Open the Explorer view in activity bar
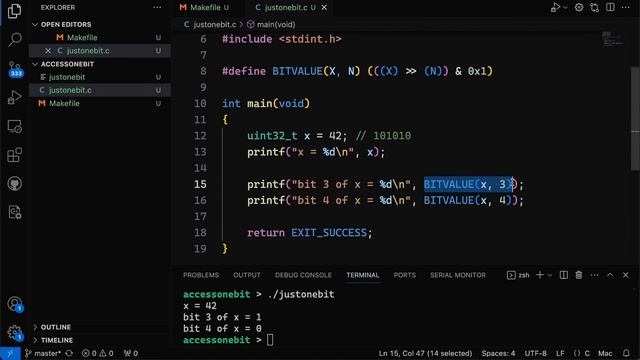640x360 pixels. click(x=14, y=11)
